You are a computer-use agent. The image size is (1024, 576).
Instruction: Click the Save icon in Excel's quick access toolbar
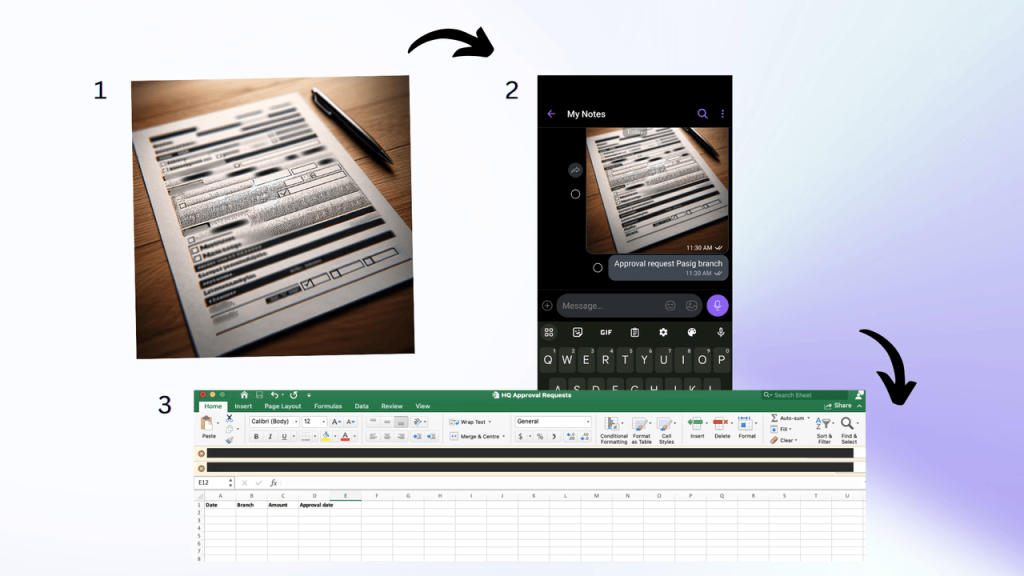point(259,395)
